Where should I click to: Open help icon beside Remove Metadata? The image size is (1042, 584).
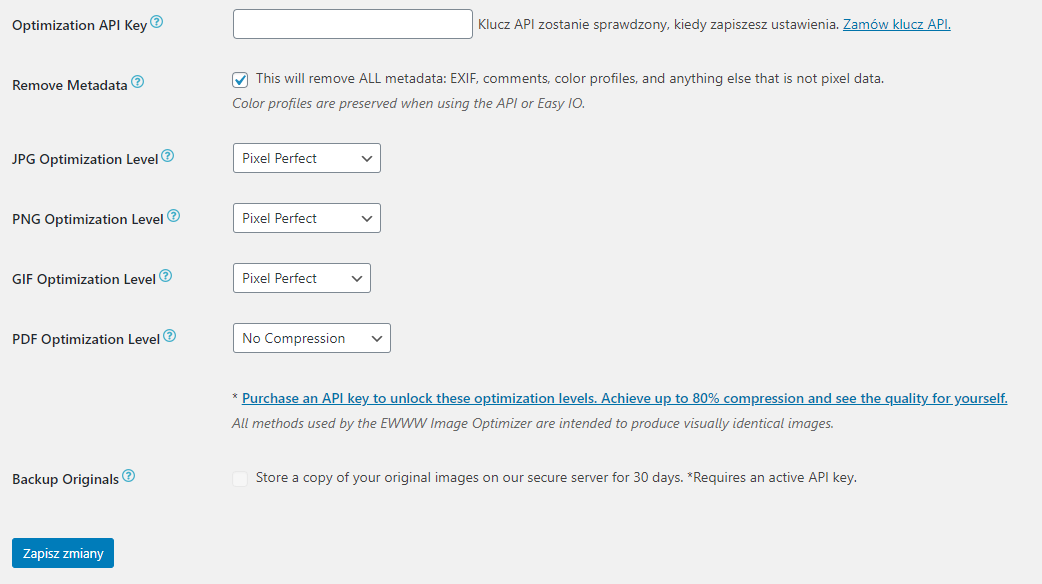(x=138, y=83)
